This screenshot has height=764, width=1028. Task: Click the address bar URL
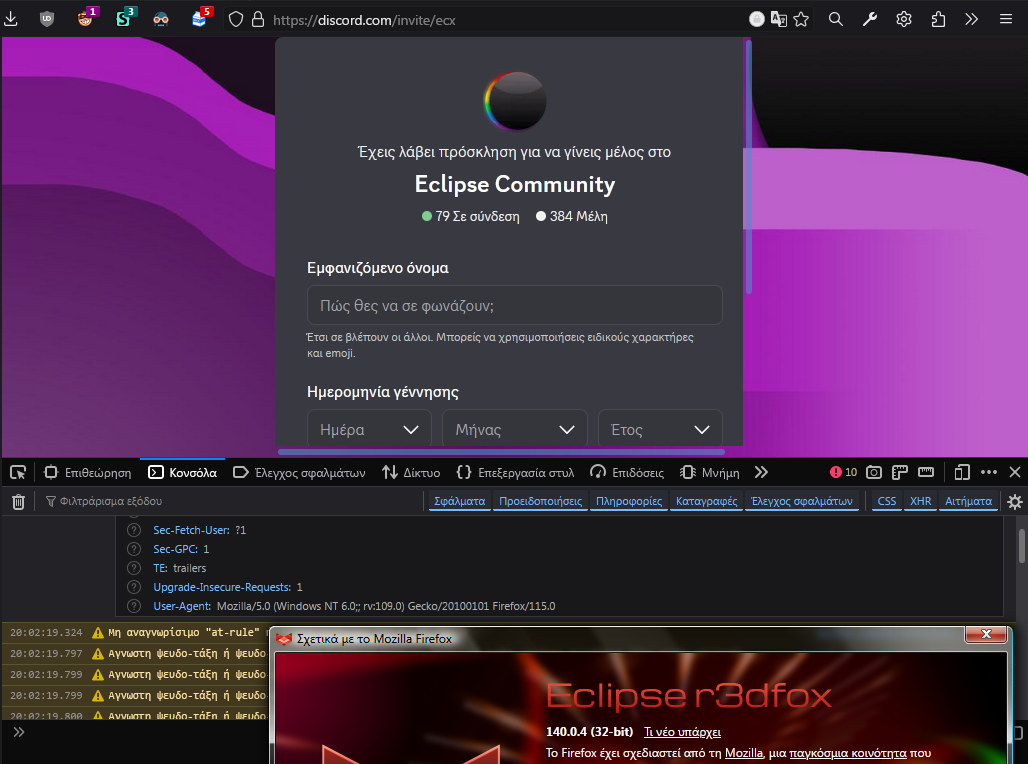coord(365,20)
